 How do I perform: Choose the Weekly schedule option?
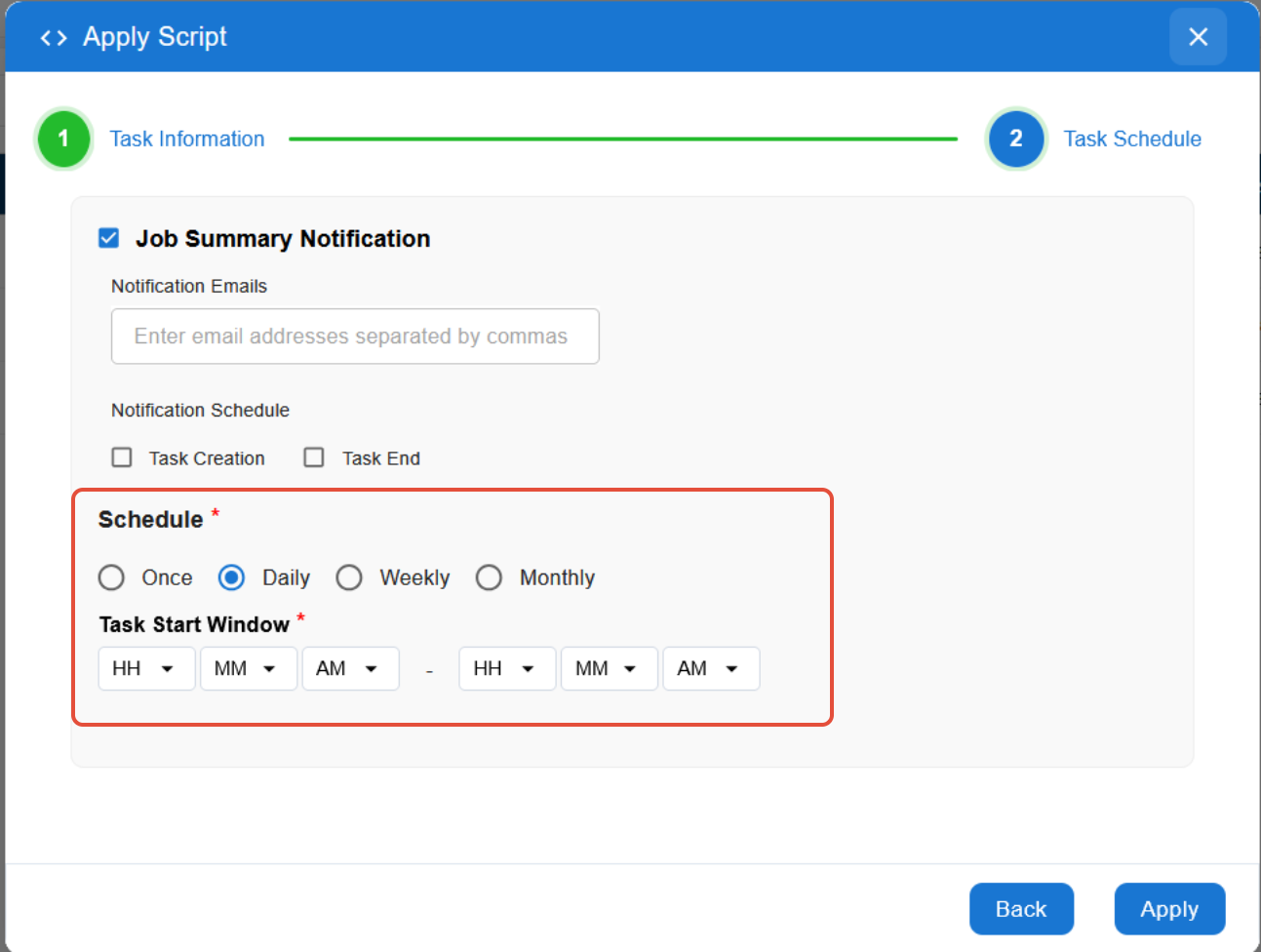point(349,577)
